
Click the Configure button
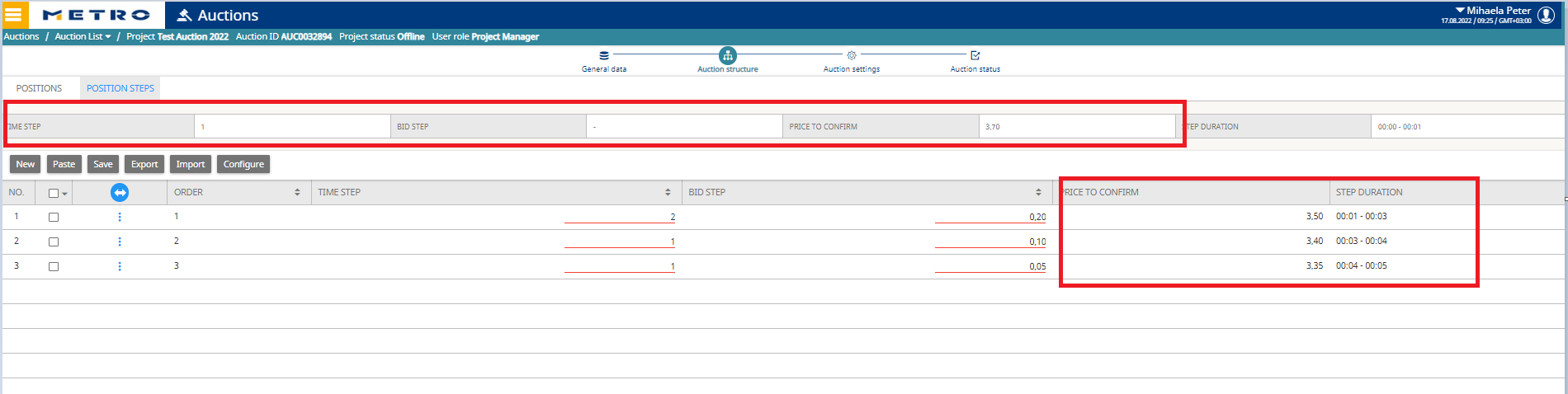(243, 164)
